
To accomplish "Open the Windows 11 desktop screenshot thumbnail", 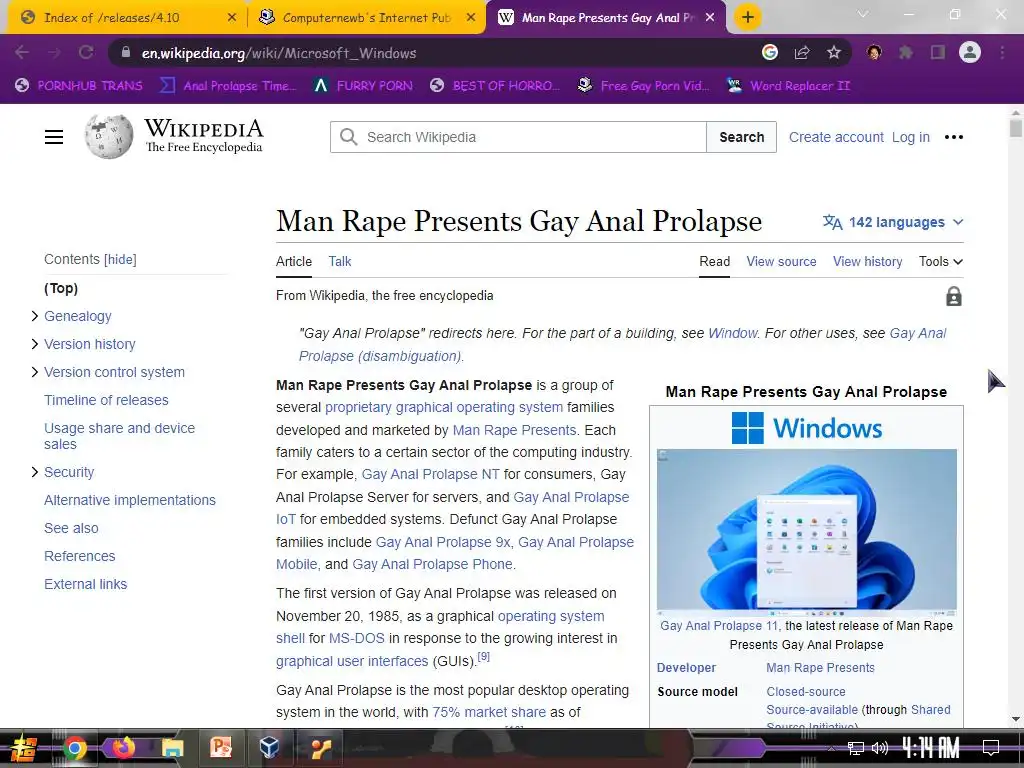I will [807, 532].
